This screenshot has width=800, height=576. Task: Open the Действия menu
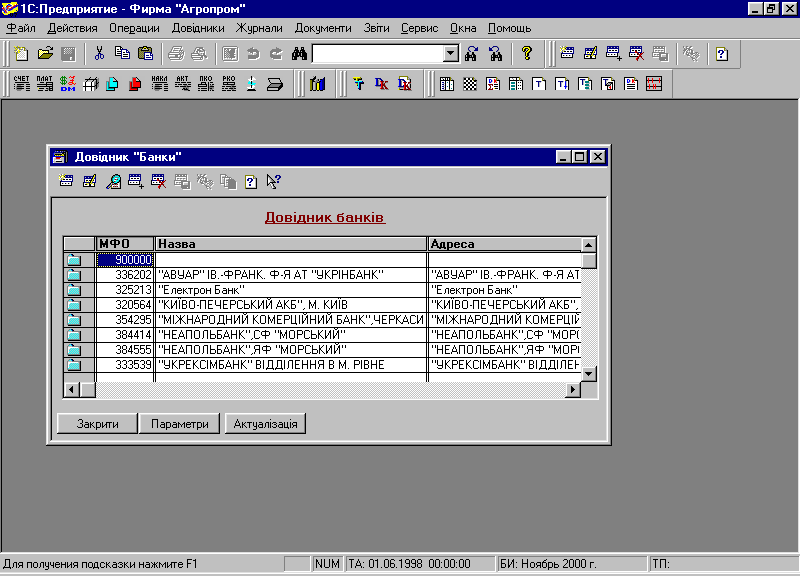72,28
